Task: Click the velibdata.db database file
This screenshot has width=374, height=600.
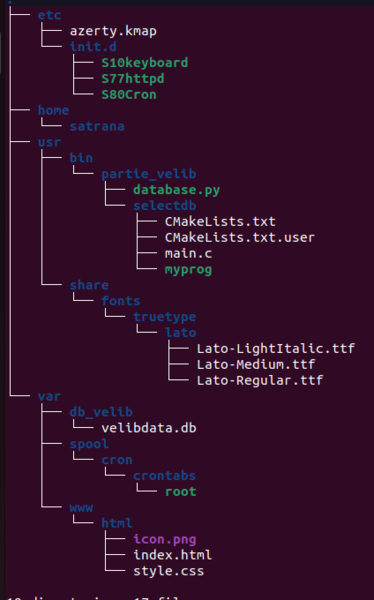Action: (x=149, y=428)
